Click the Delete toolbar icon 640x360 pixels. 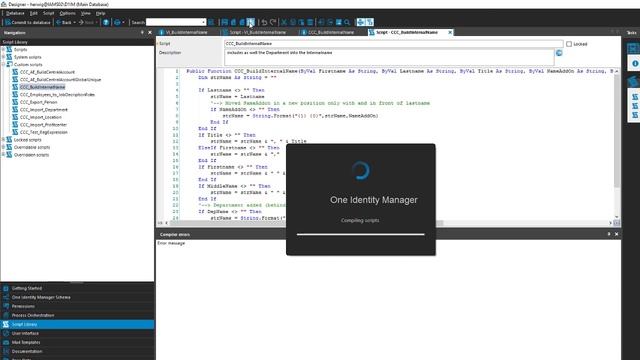click(x=310, y=22)
